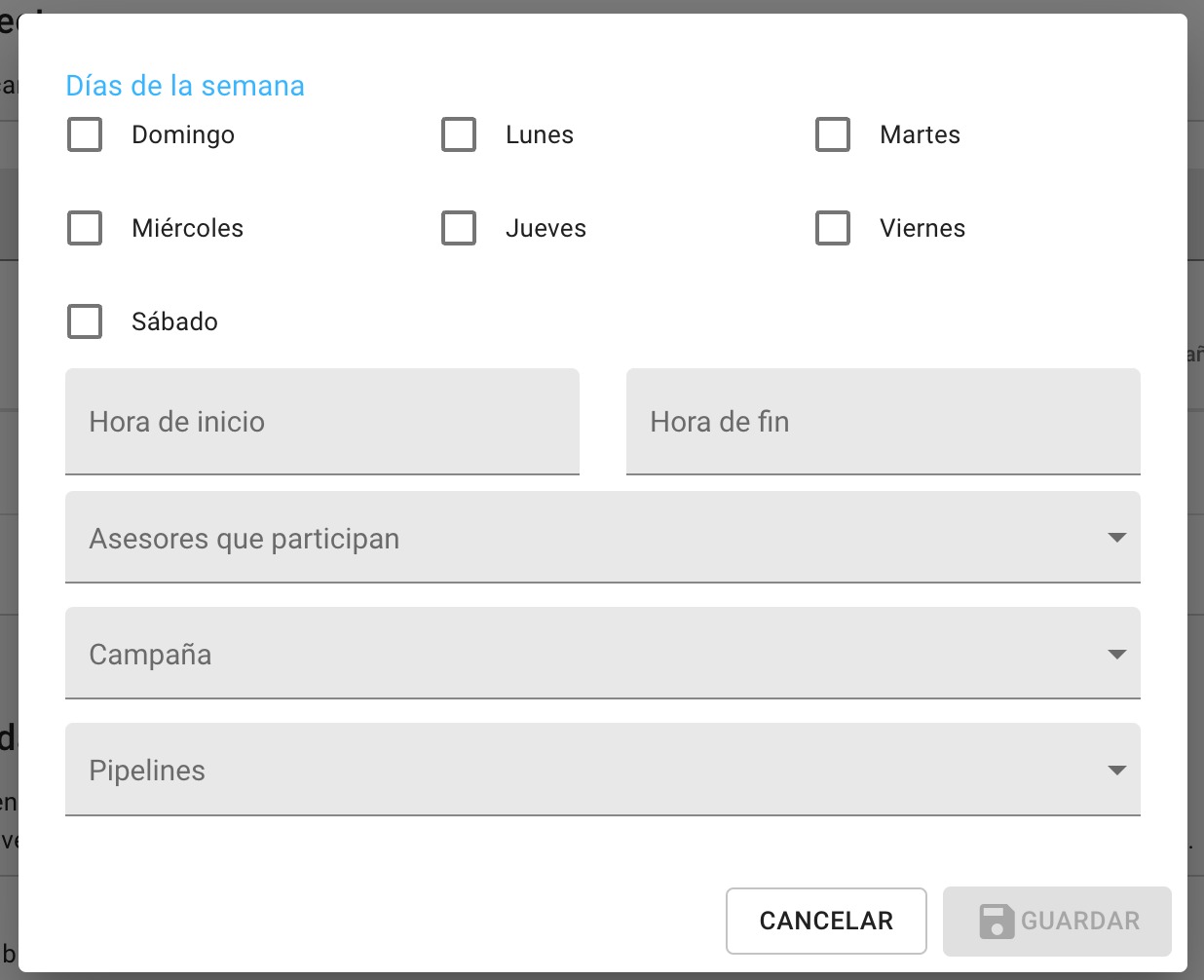The image size is (1204, 980).
Task: Tick the Martes checkbox
Action: tap(833, 134)
